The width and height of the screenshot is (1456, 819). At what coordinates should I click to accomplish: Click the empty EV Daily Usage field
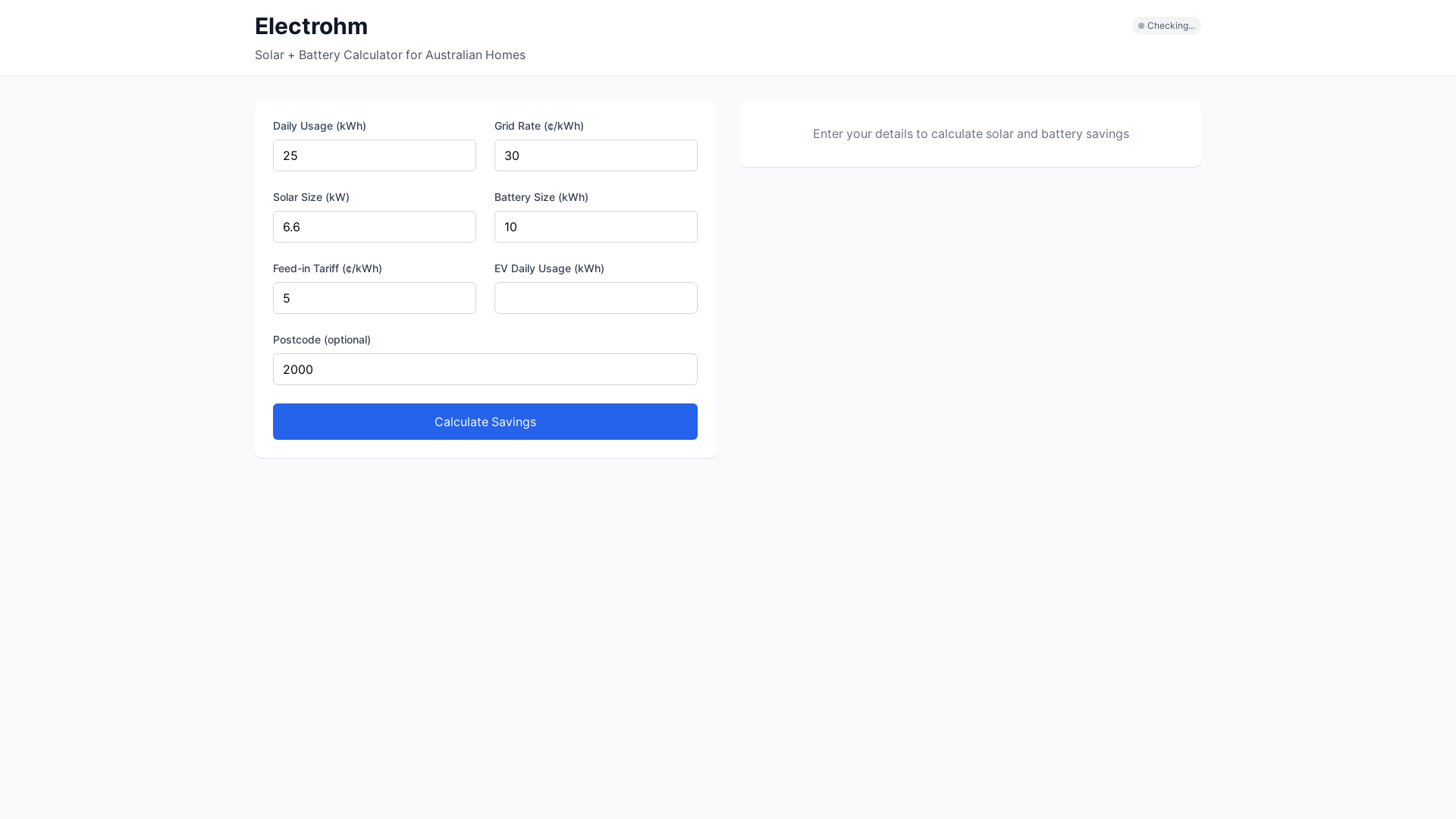pyautogui.click(x=596, y=298)
